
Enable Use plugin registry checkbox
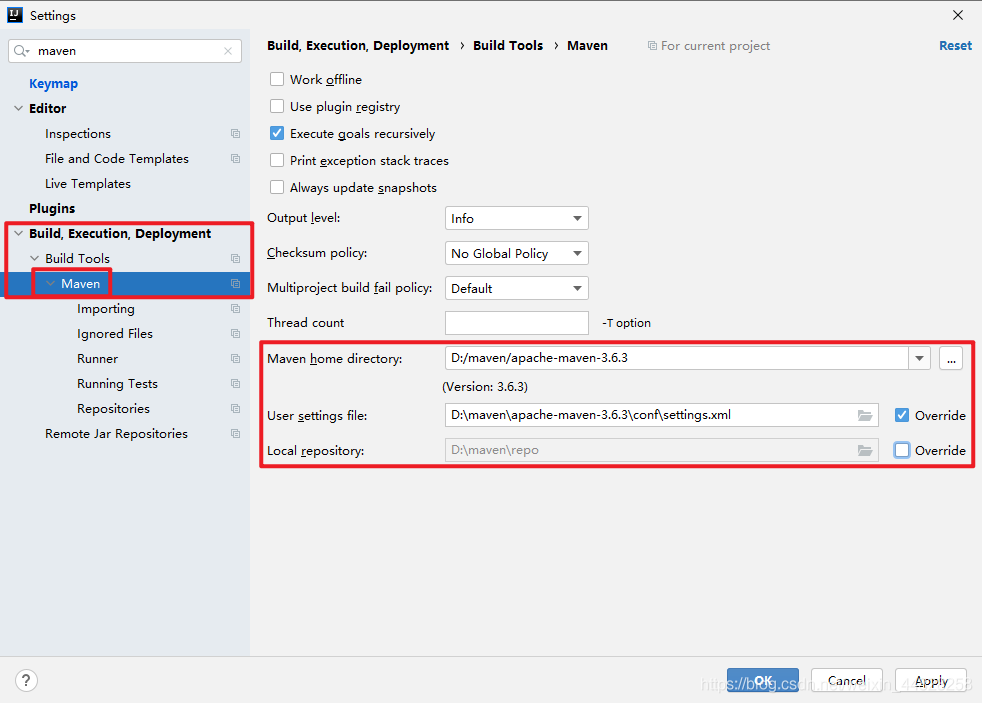(x=277, y=106)
